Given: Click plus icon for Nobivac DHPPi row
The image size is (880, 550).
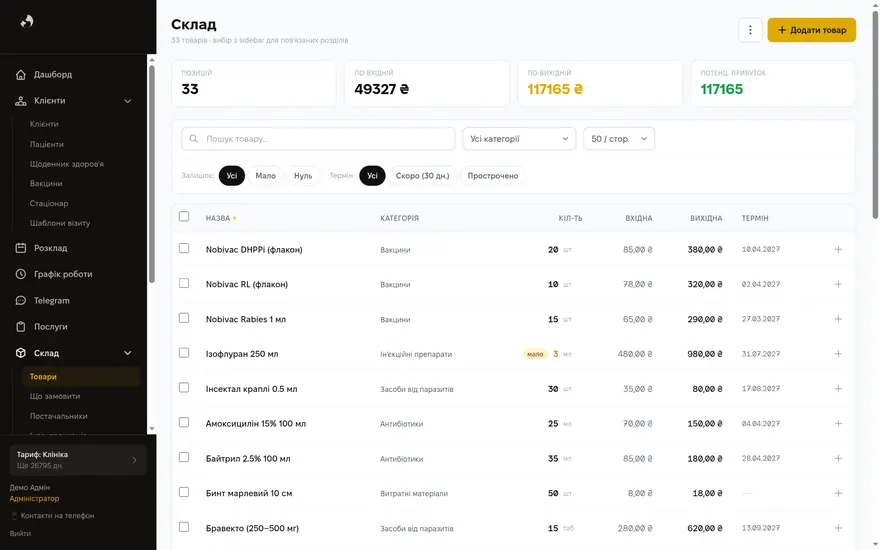Looking at the screenshot, I should pyautogui.click(x=838, y=249).
